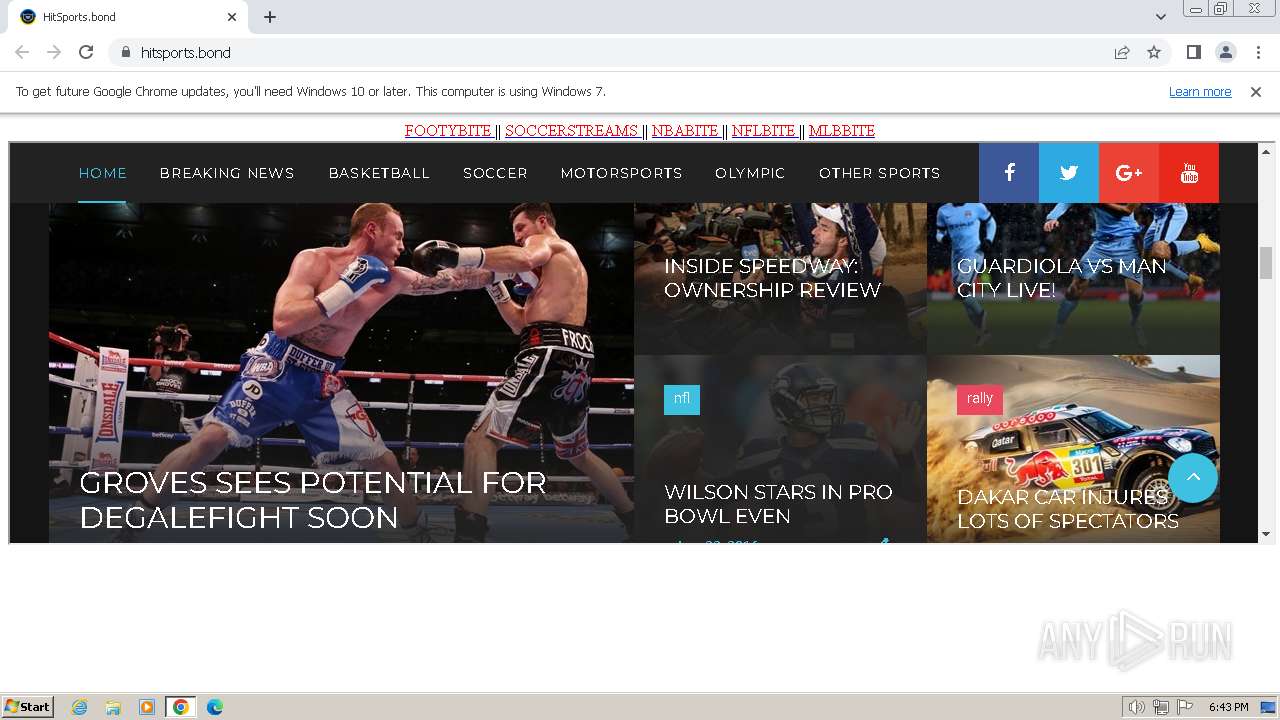
Task: Open the Chrome three-dot menu
Action: (1258, 52)
